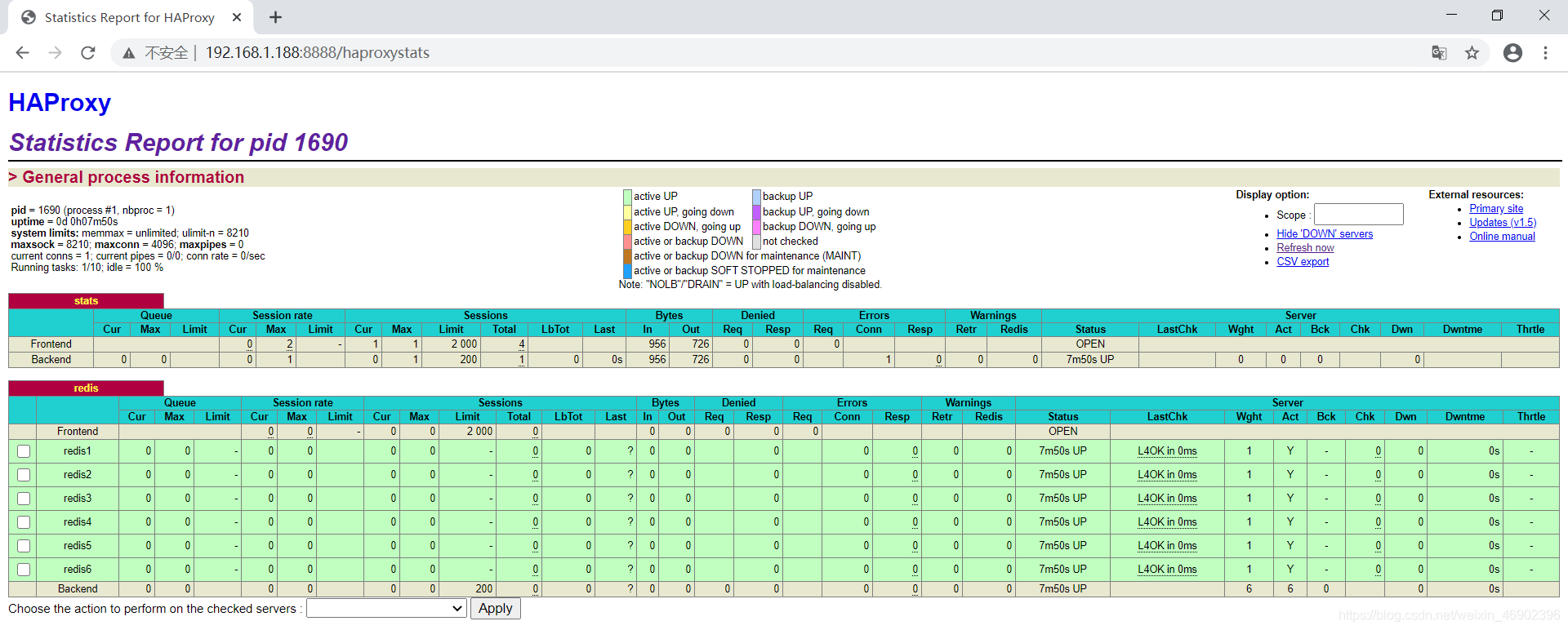Check the redis6 server checkbox

(24, 570)
